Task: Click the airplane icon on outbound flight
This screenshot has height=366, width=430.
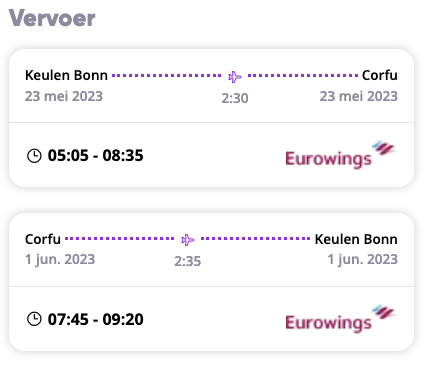Action: coord(235,77)
